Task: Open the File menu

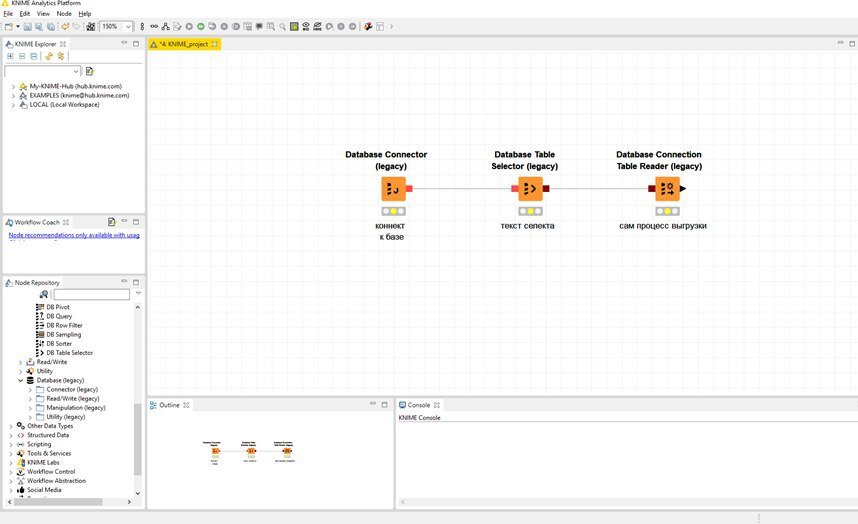Action: [8, 13]
